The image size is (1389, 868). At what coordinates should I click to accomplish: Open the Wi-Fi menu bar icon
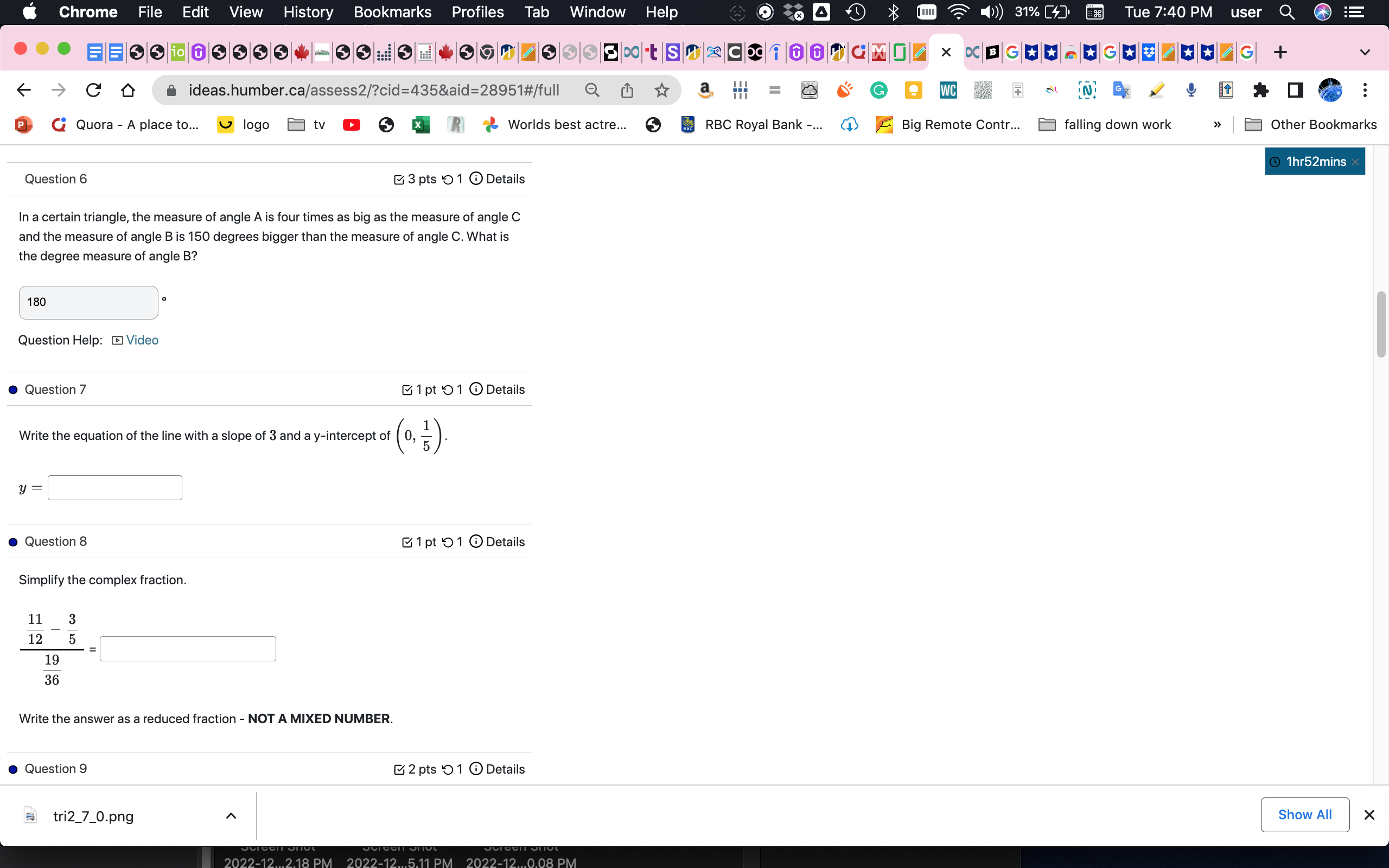(959, 11)
